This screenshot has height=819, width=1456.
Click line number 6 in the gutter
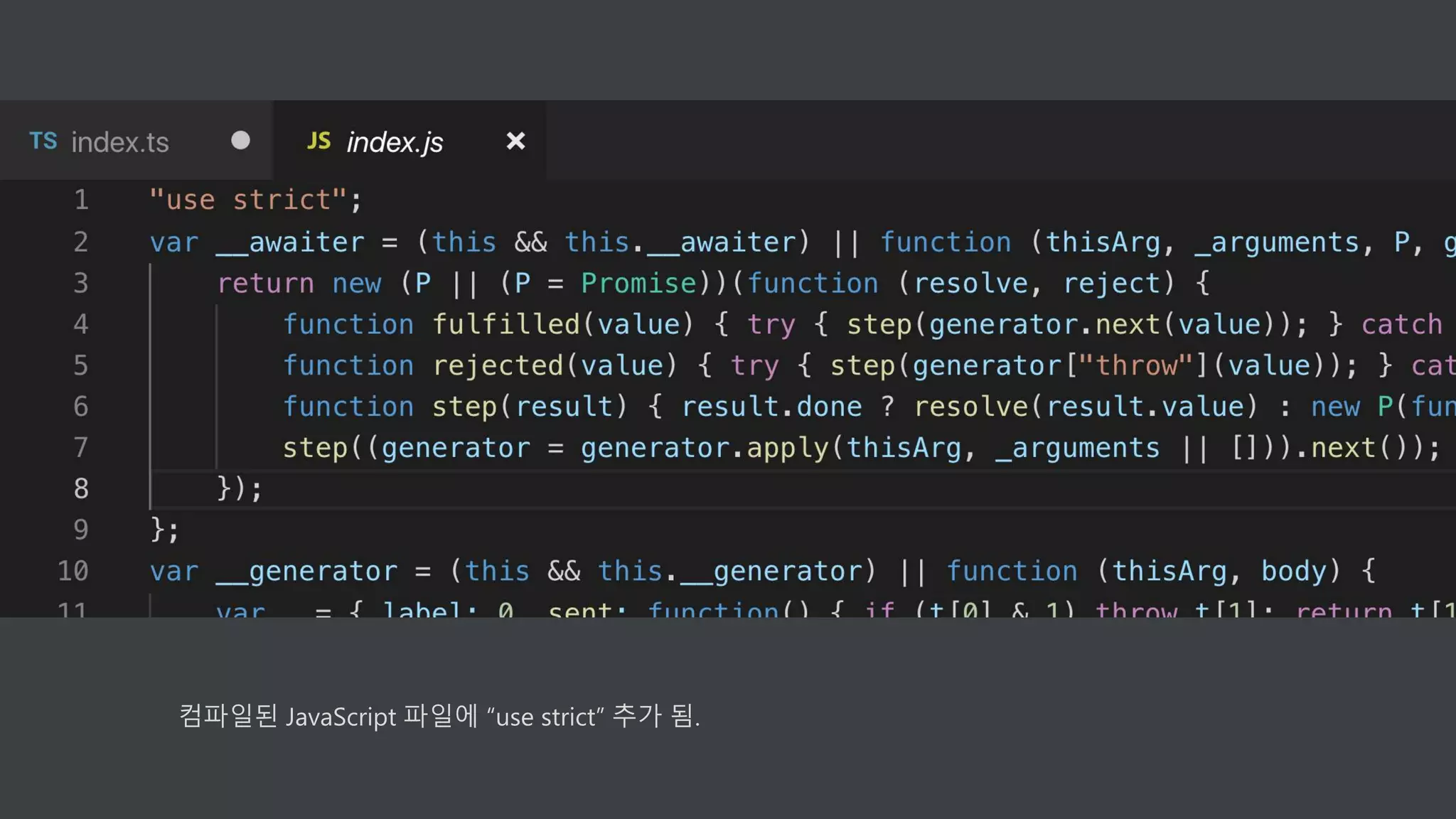coord(81,407)
